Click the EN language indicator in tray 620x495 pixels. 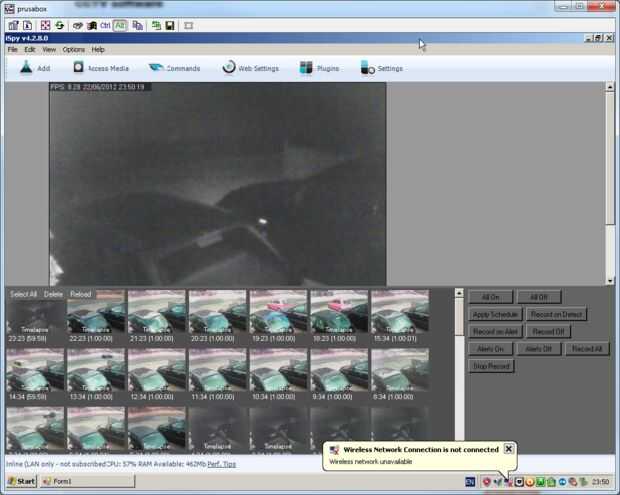tap(471, 482)
